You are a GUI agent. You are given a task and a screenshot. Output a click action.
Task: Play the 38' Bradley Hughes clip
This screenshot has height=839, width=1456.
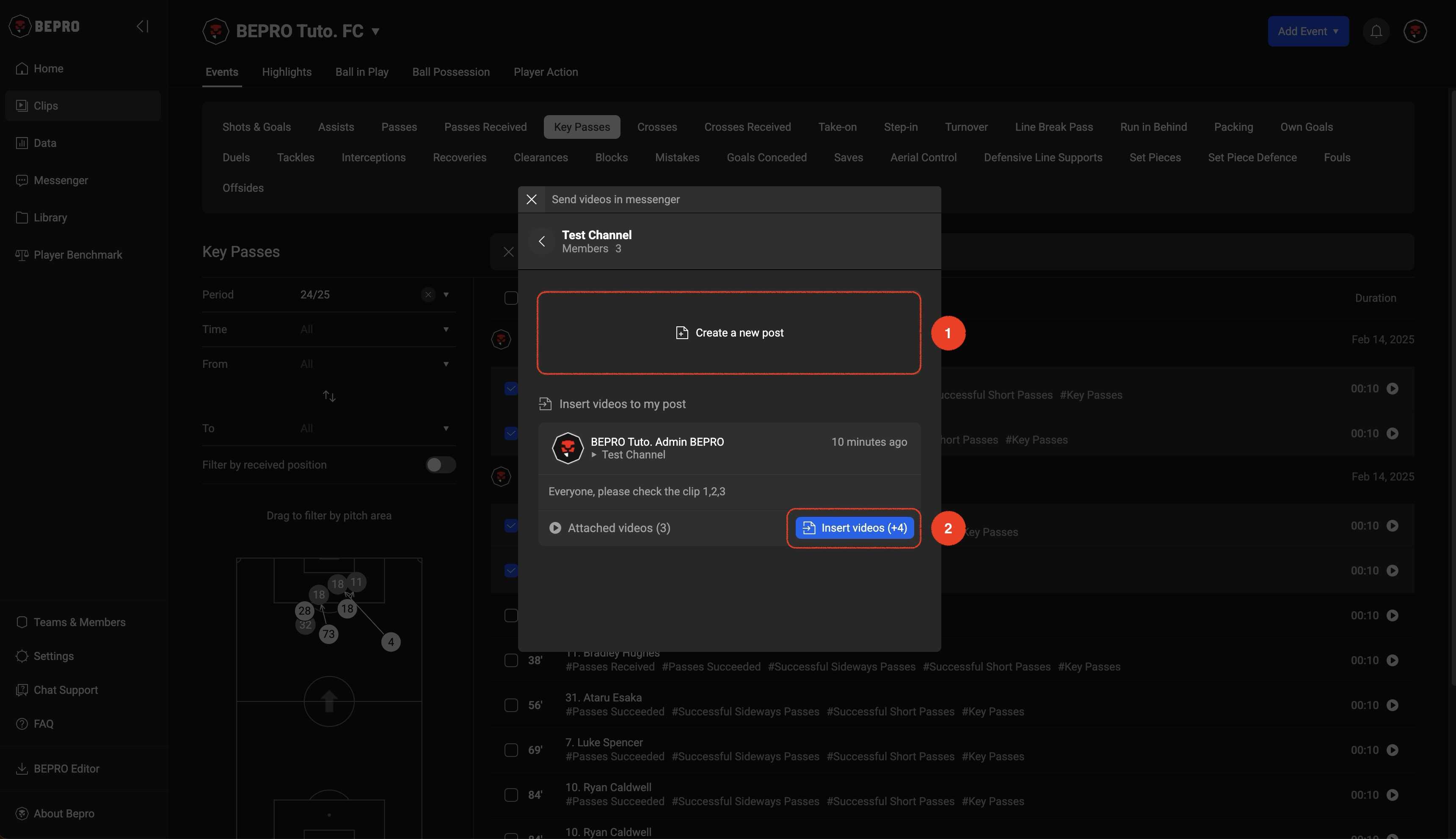point(1392,660)
